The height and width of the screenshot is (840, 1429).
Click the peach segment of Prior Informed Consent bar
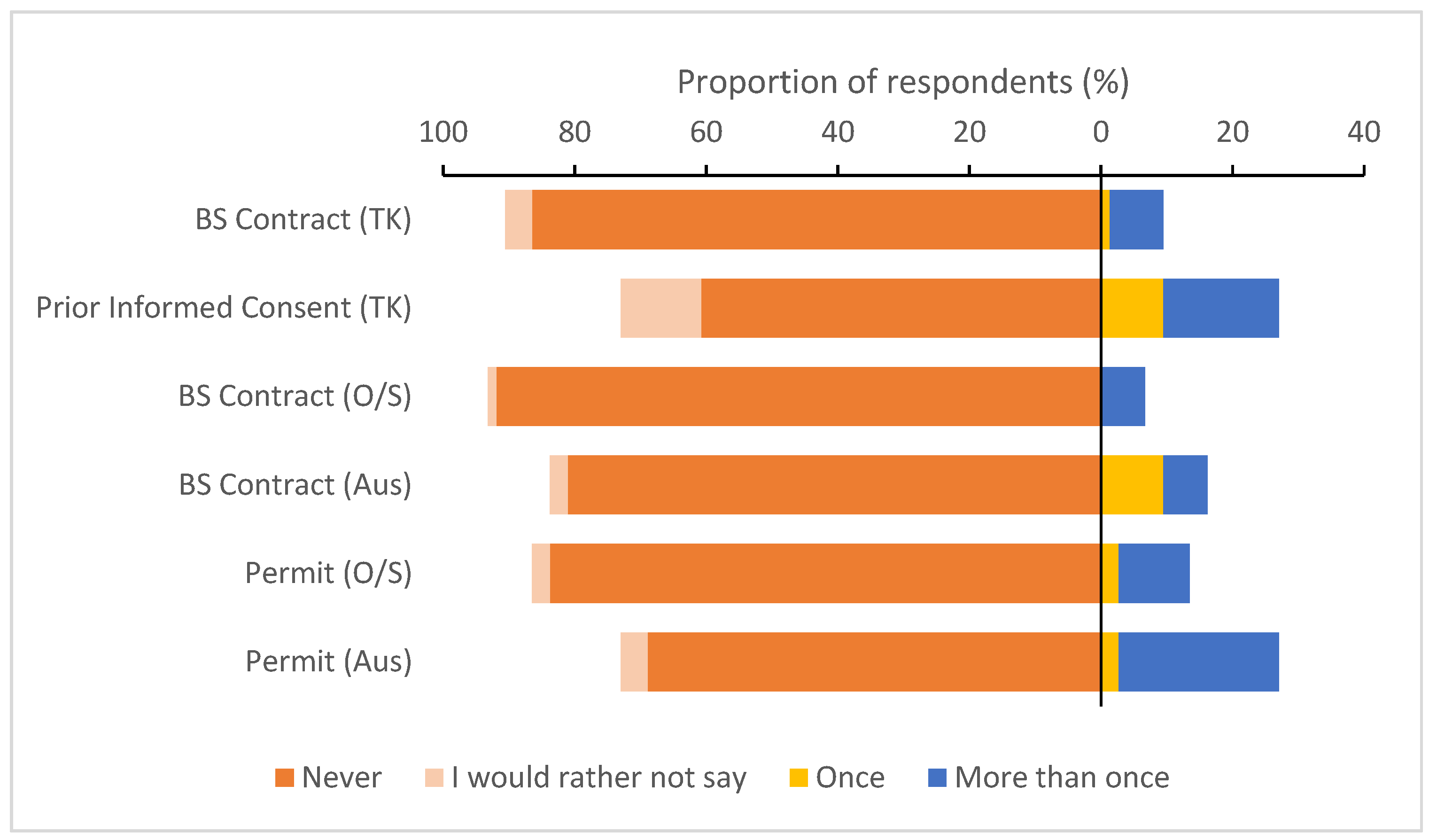click(x=660, y=308)
